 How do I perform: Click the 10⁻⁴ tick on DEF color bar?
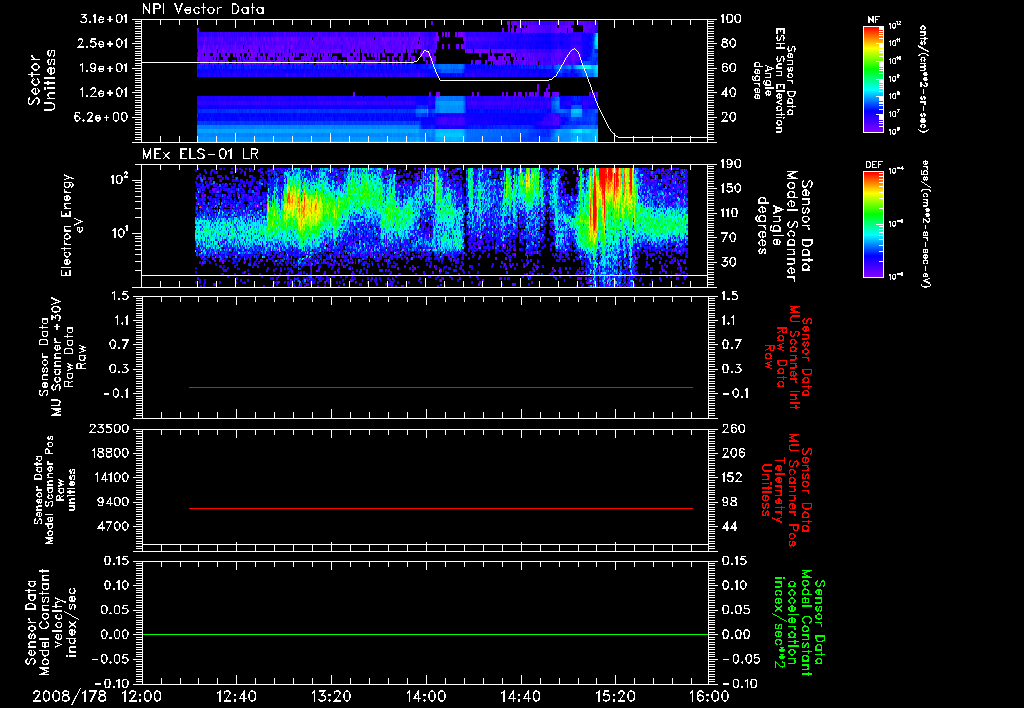coord(896,172)
